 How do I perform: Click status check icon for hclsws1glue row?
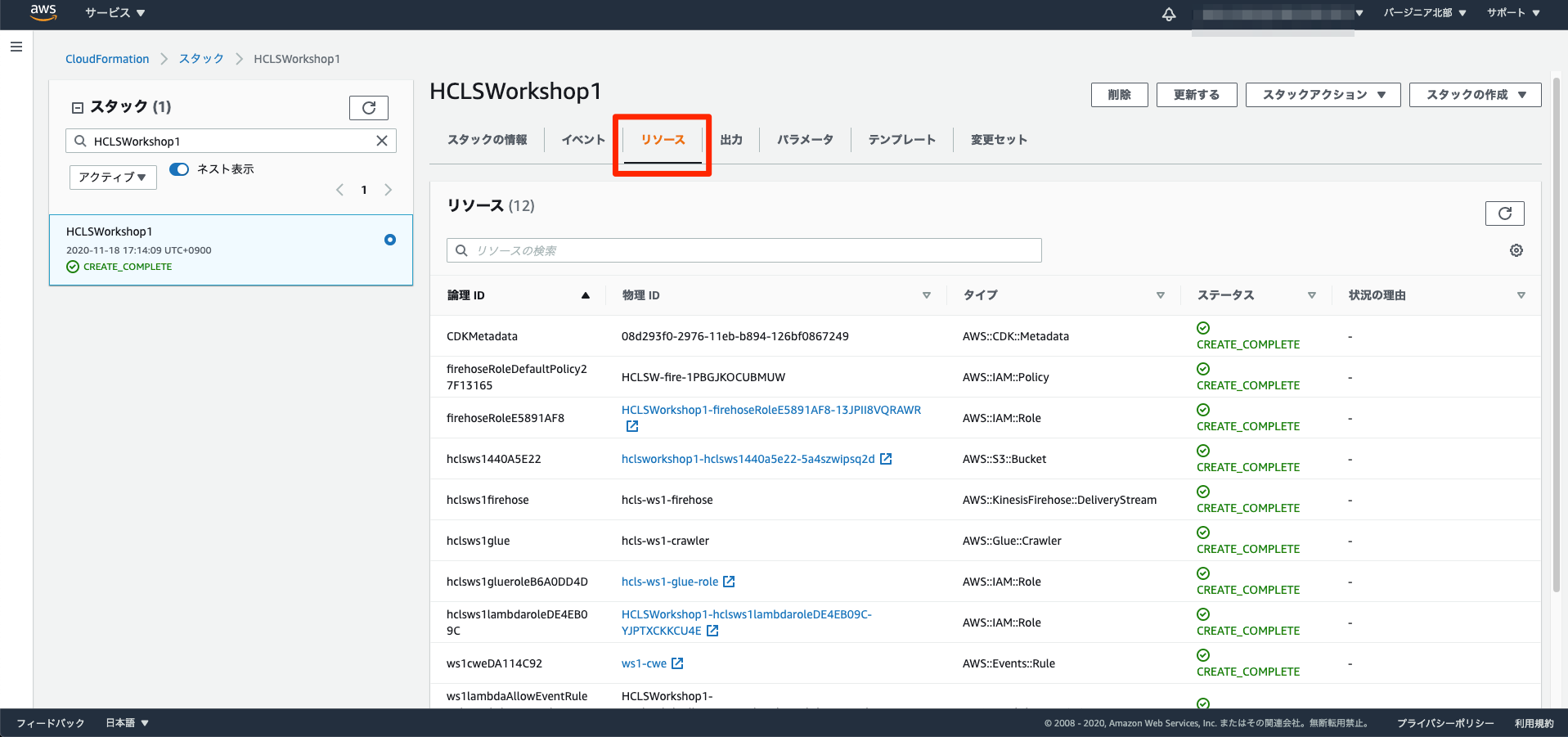pos(1203,533)
